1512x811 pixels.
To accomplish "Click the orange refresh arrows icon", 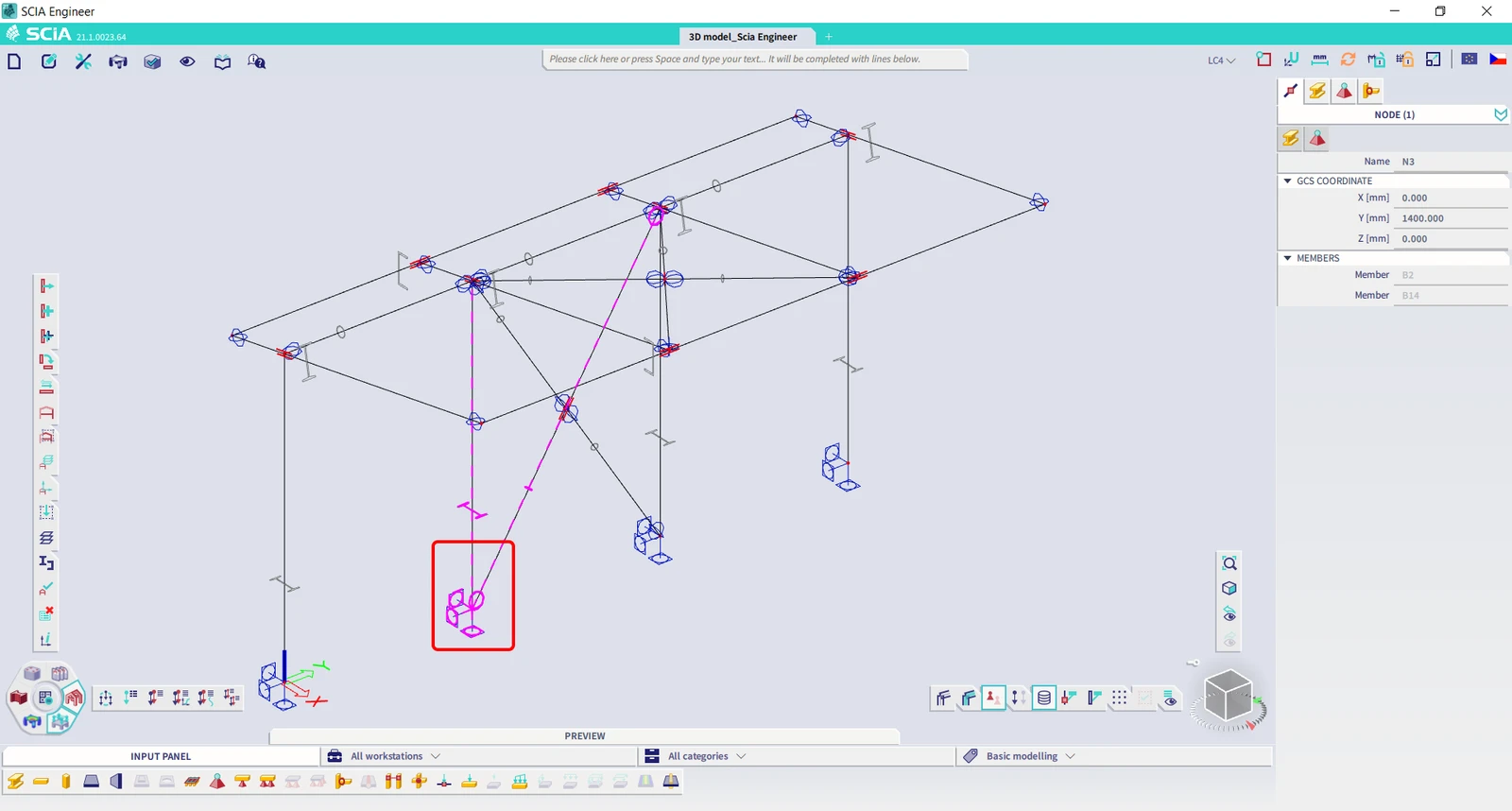I will coord(1348,60).
